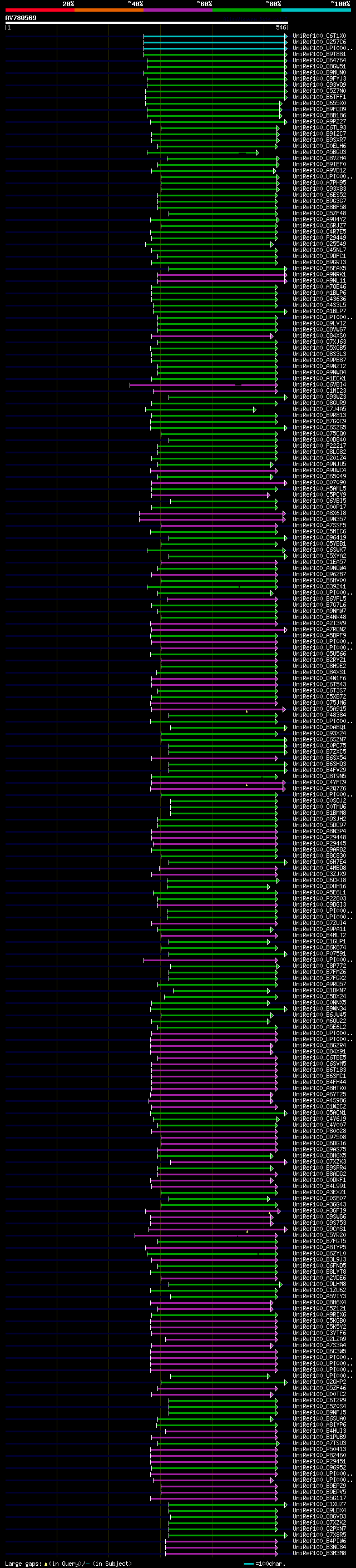Open the UniRef100_A1ECK1 entry
Viewport: 356px width, 1568px height.
pyautogui.click(x=319, y=379)
